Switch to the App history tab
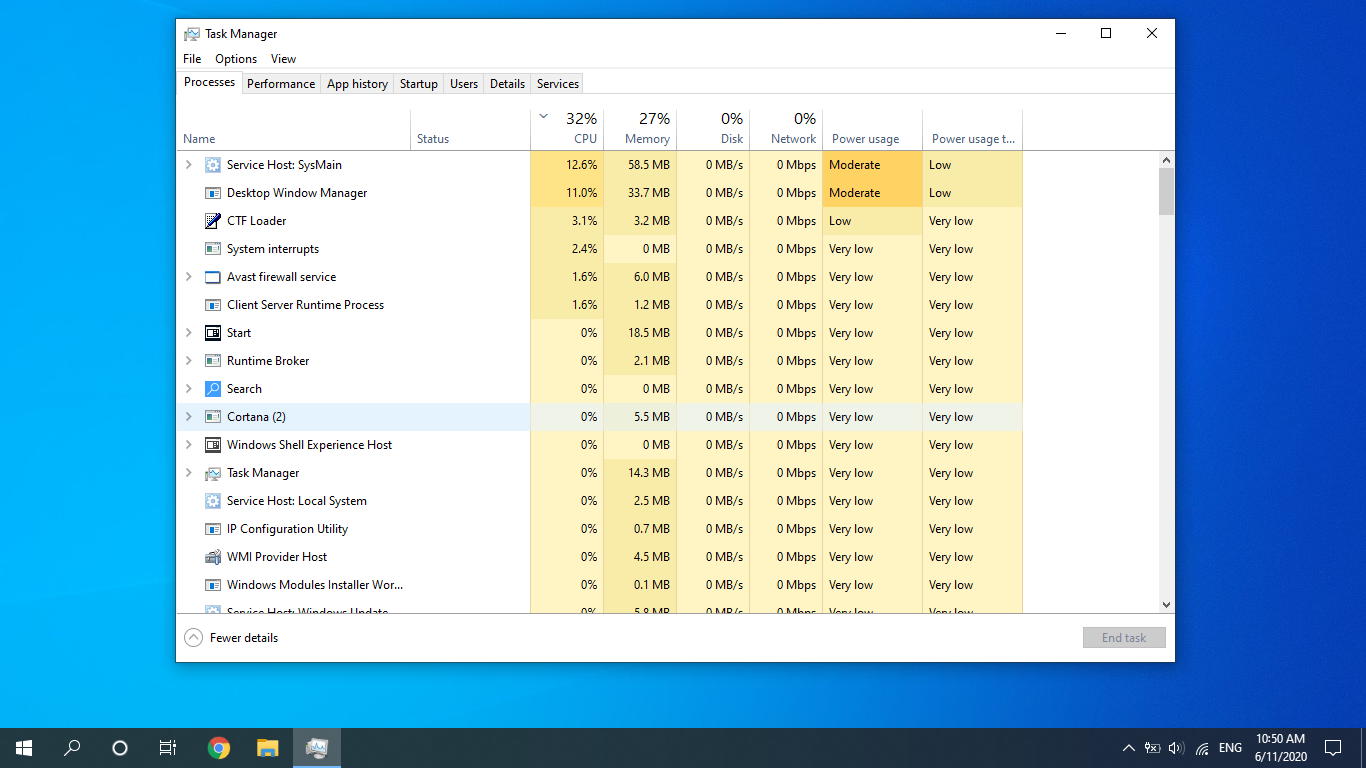This screenshot has width=1366, height=768. click(357, 84)
